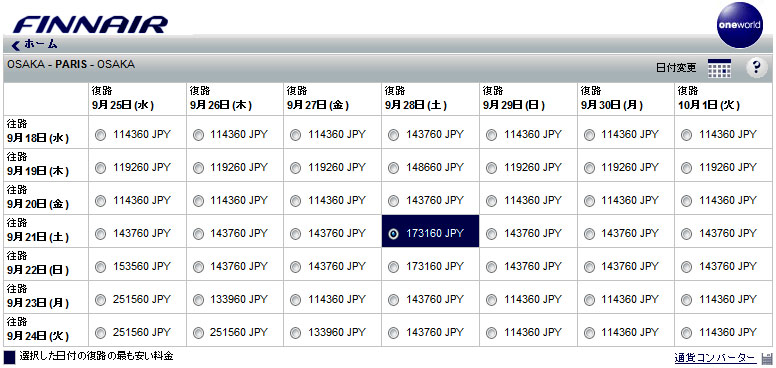
Task: Go back via the ホーム link
Action: [x=41, y=45]
